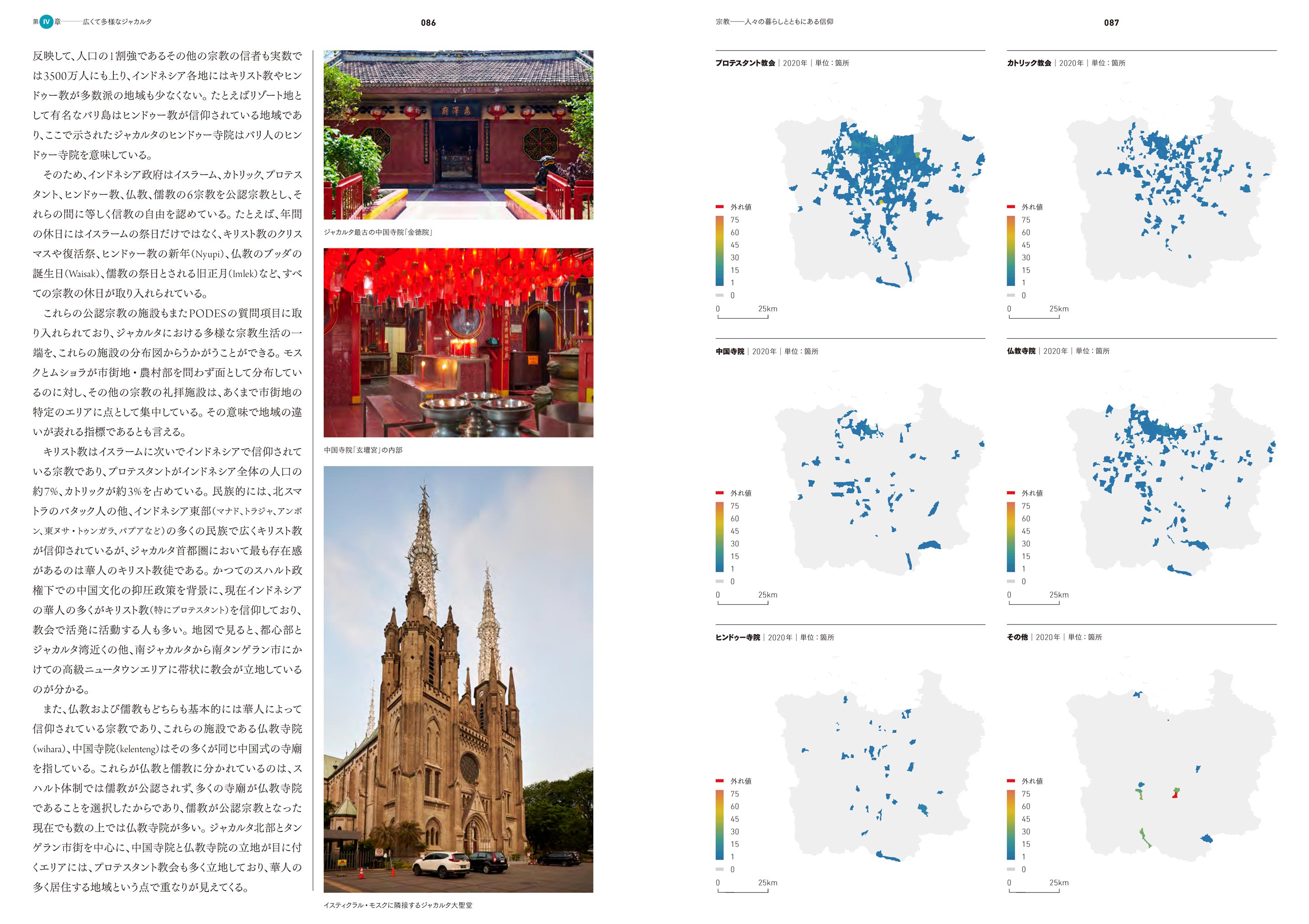Click the color gradient bar in Catholic legend
This screenshot has height=924, width=1309.
1011,251
